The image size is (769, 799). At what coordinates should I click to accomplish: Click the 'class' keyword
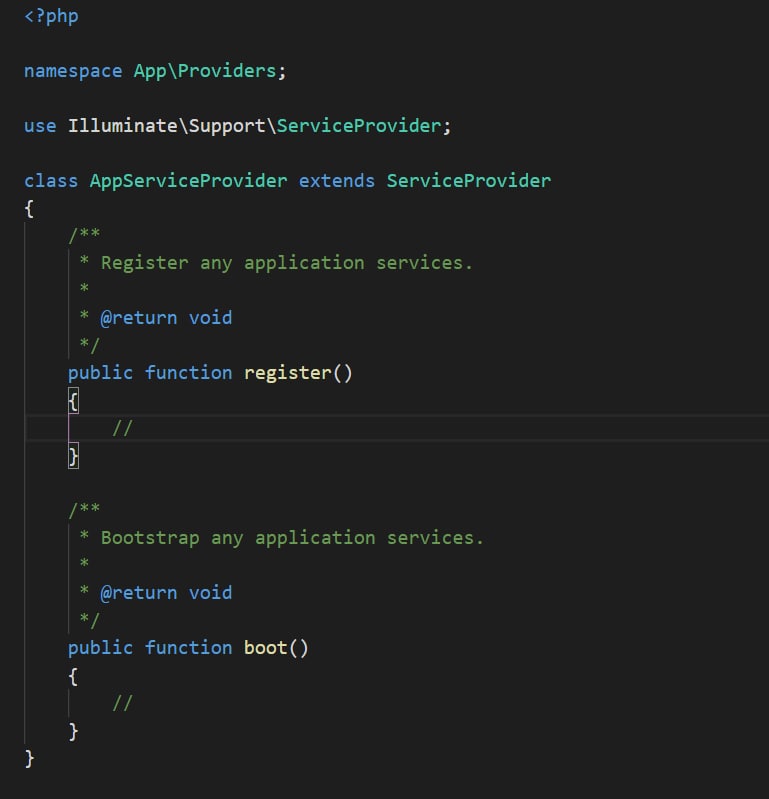click(51, 181)
